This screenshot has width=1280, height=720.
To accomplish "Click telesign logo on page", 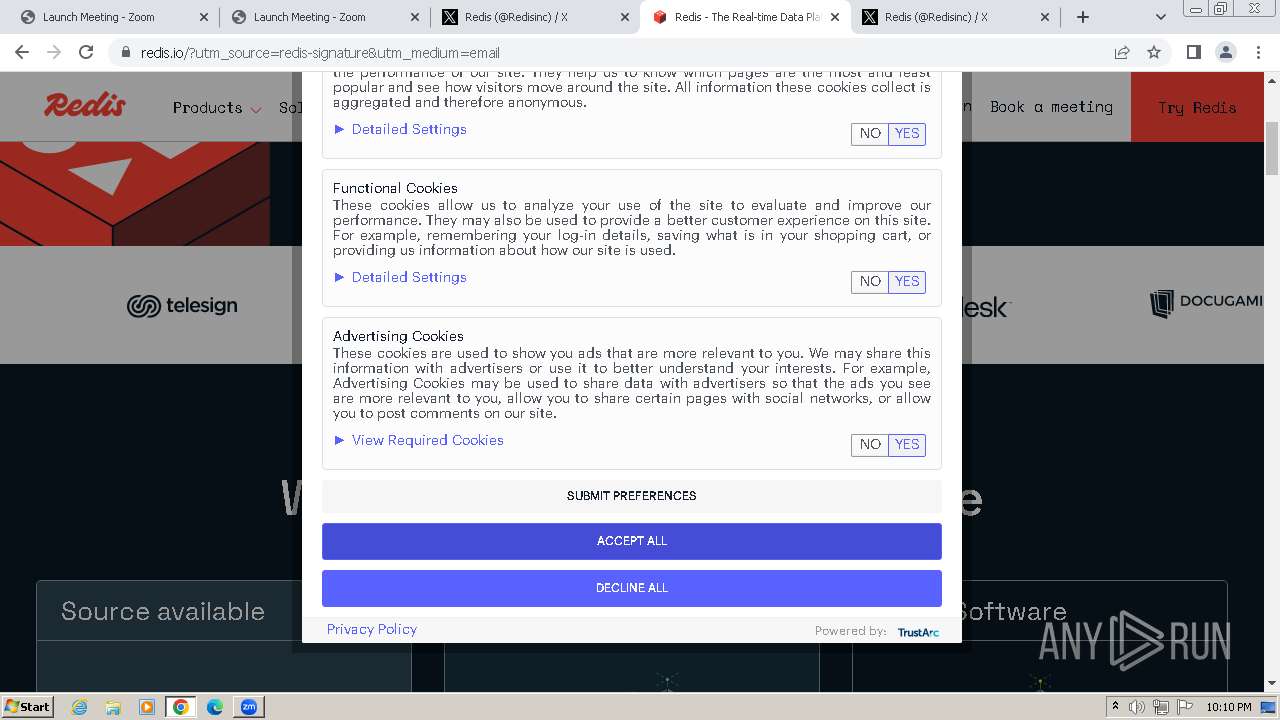I will point(182,306).
